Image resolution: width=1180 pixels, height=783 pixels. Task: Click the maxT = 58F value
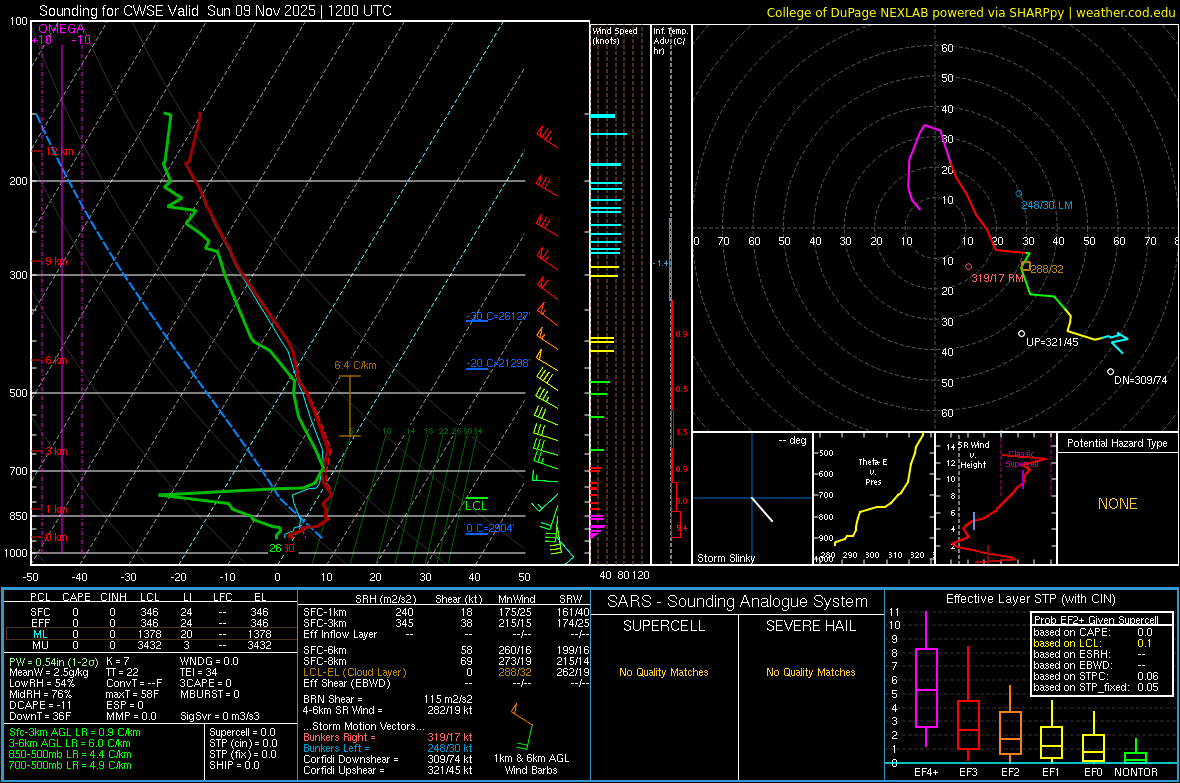click(132, 694)
